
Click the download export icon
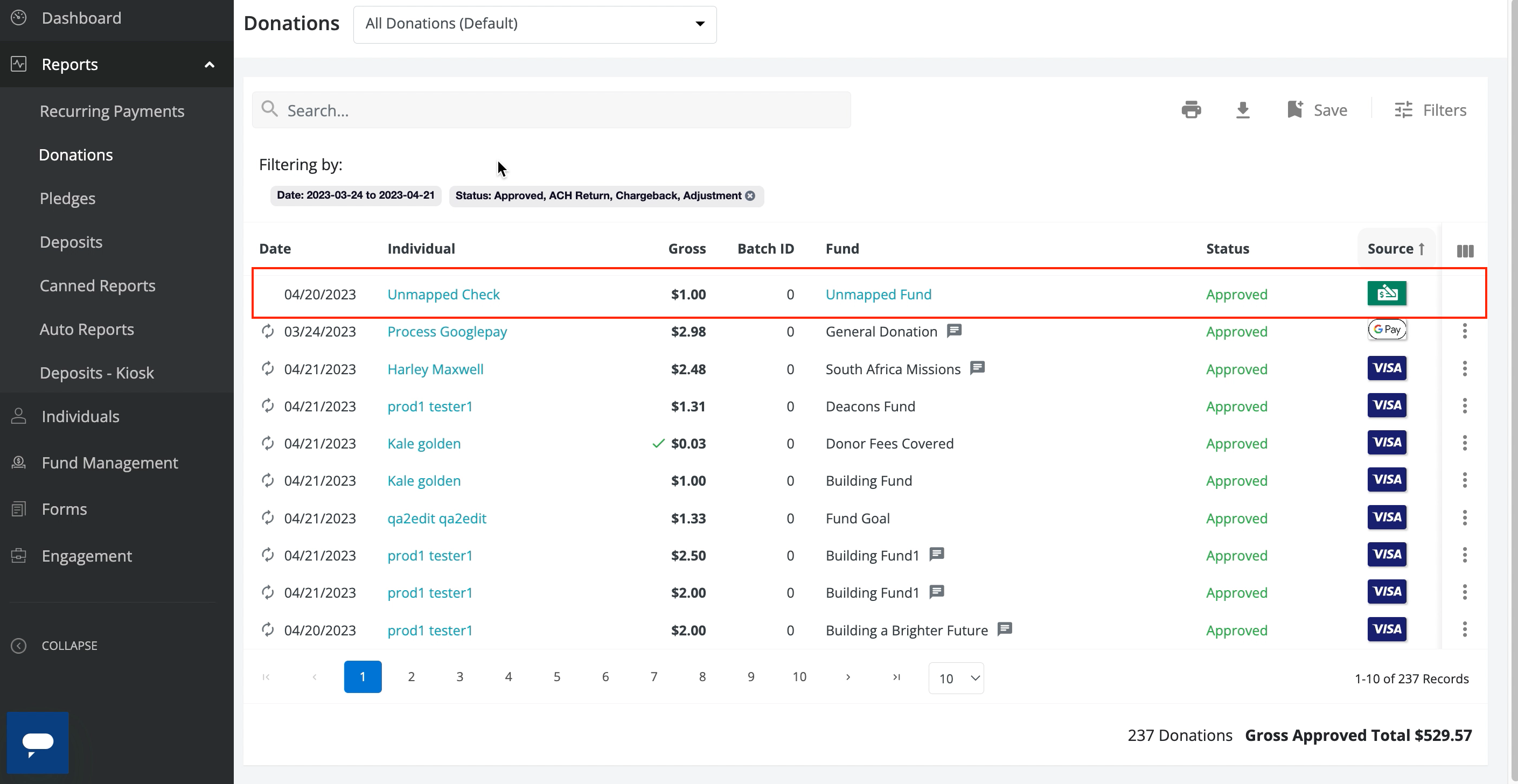click(x=1242, y=110)
